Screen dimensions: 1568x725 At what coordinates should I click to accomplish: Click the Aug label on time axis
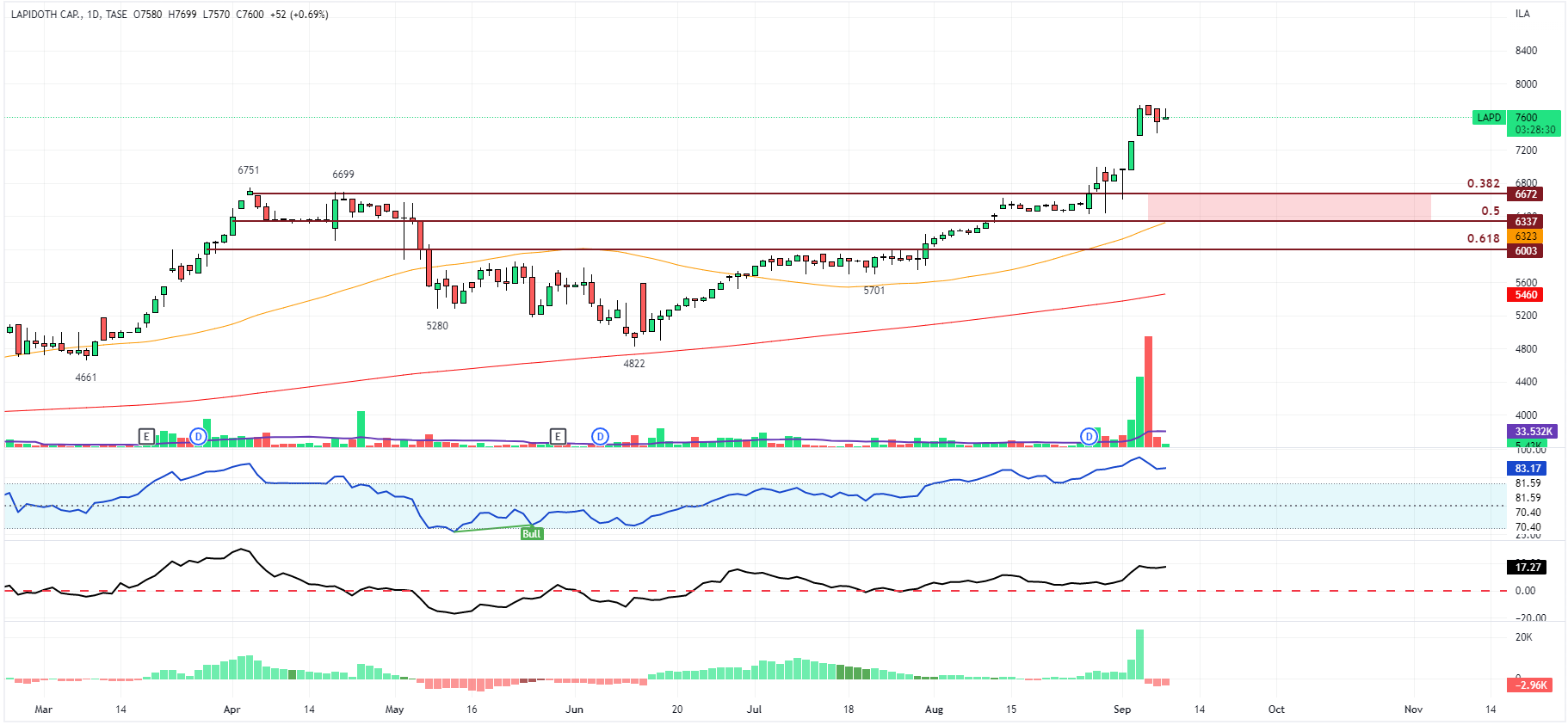[x=934, y=710]
